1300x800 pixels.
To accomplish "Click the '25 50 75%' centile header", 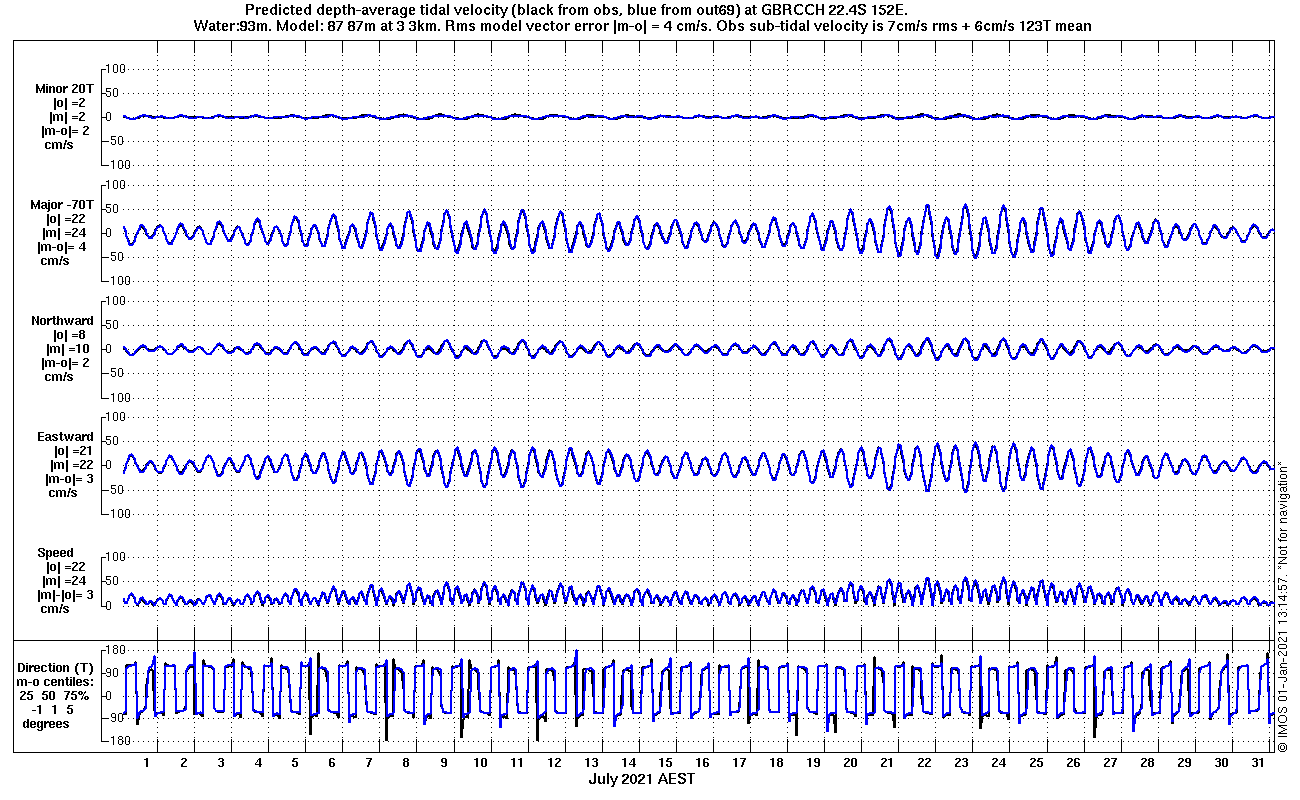I will 56,696.
